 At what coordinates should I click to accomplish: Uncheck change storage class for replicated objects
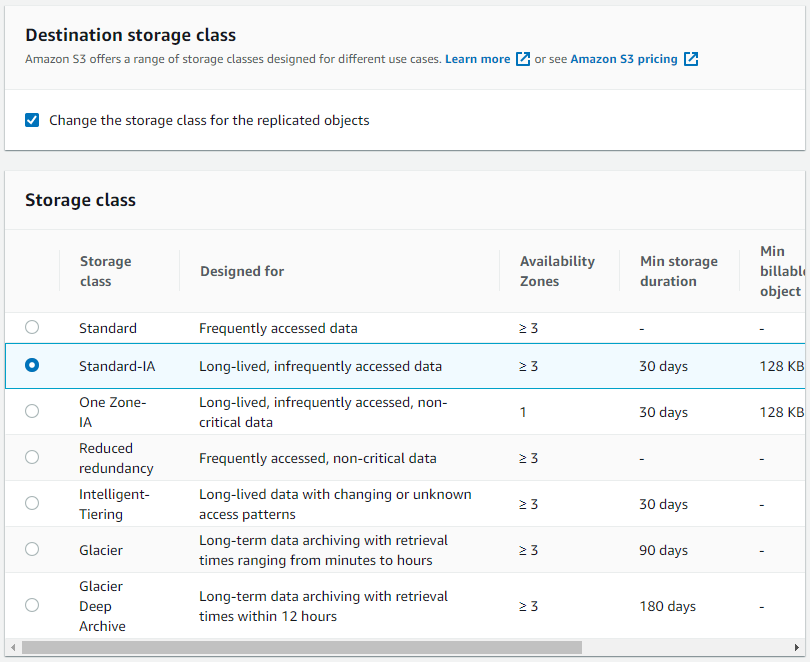[31, 120]
